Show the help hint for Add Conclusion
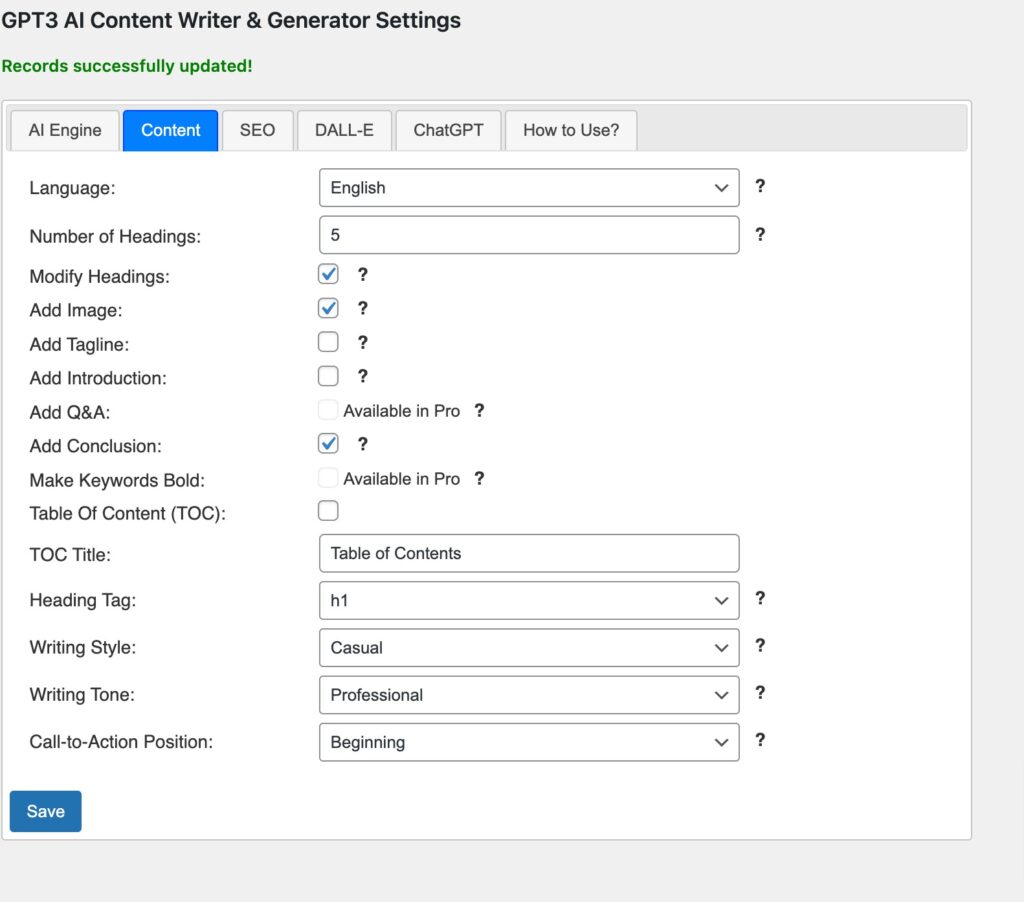 362,444
